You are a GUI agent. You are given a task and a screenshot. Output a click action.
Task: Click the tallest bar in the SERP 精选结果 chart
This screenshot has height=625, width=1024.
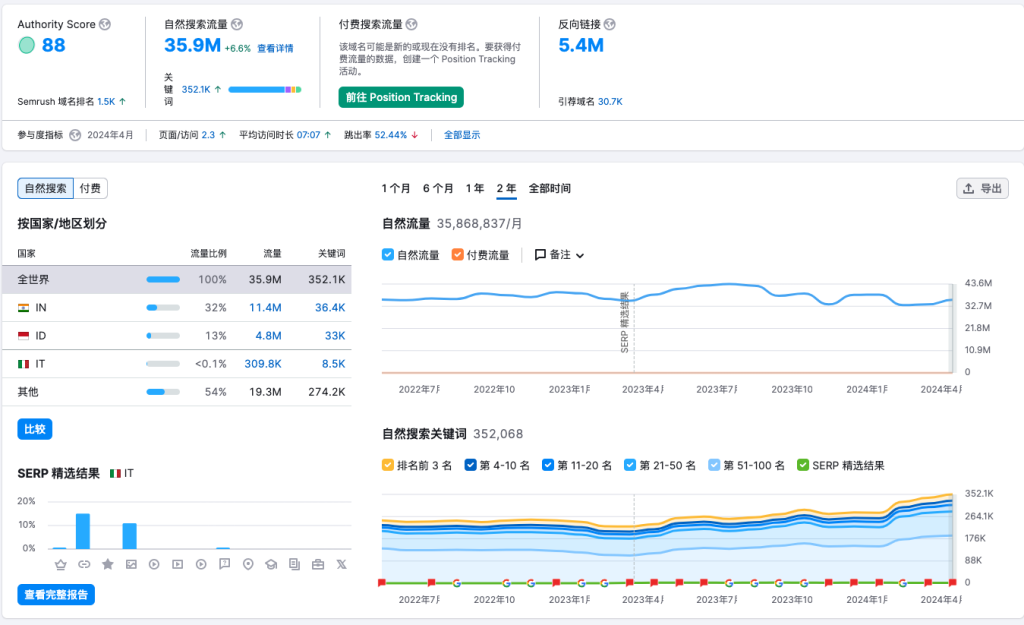[83, 531]
